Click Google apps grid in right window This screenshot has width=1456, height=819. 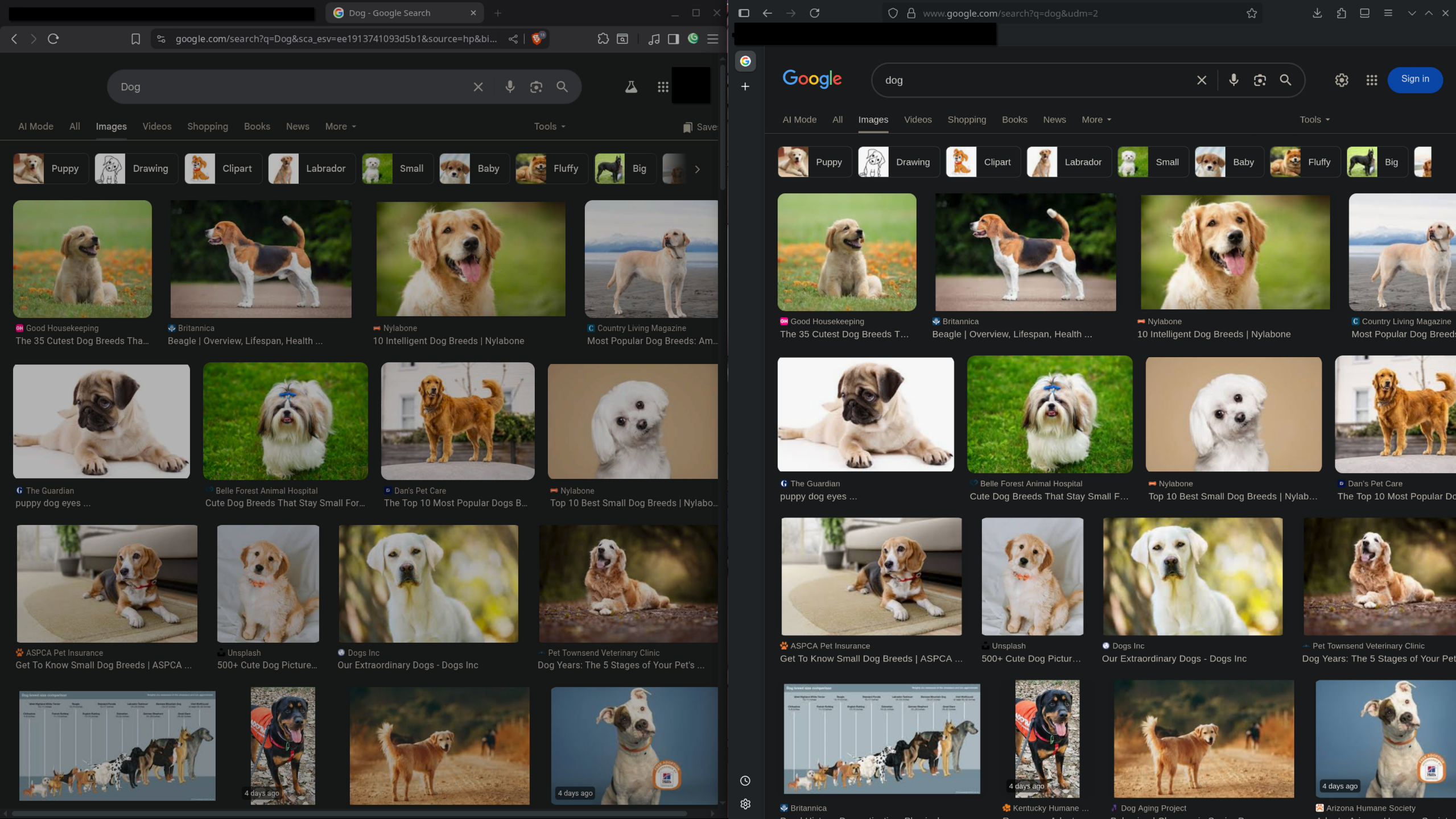click(x=1371, y=80)
